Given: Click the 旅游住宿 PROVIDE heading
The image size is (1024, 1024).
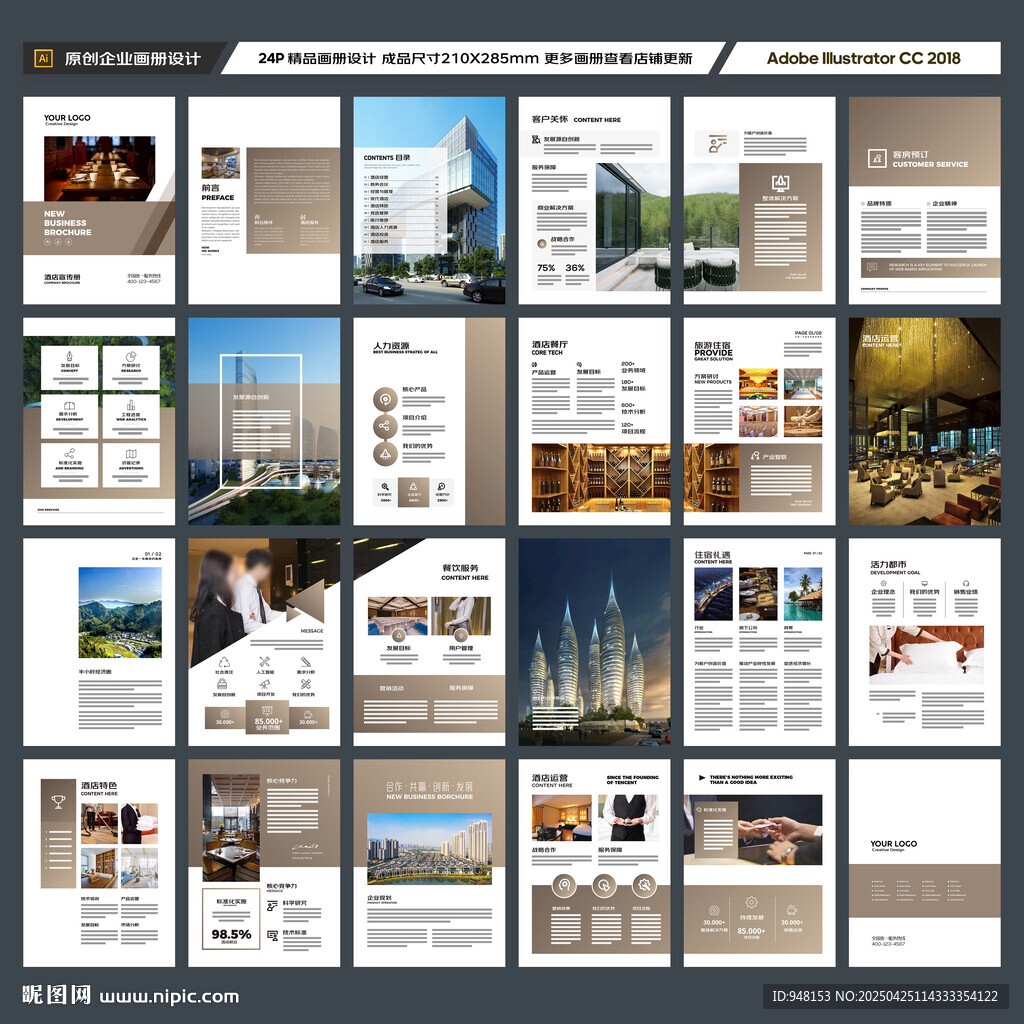Looking at the screenshot, I should [713, 350].
